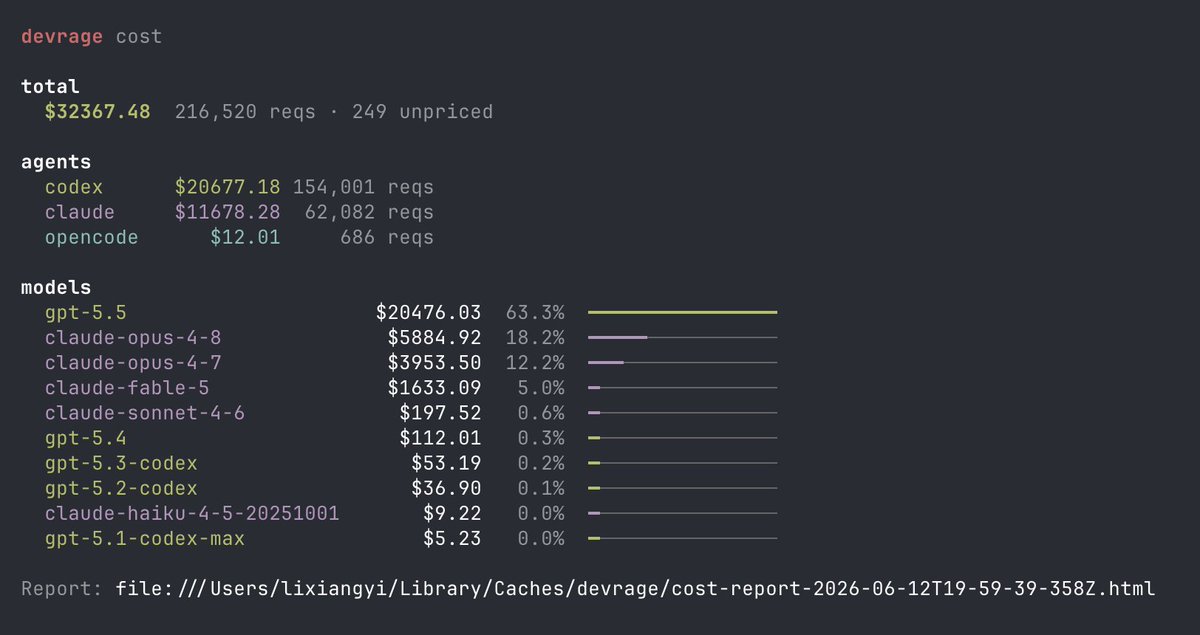This screenshot has width=1200, height=635.
Task: Click the 'models' section heading
Action: [56, 288]
